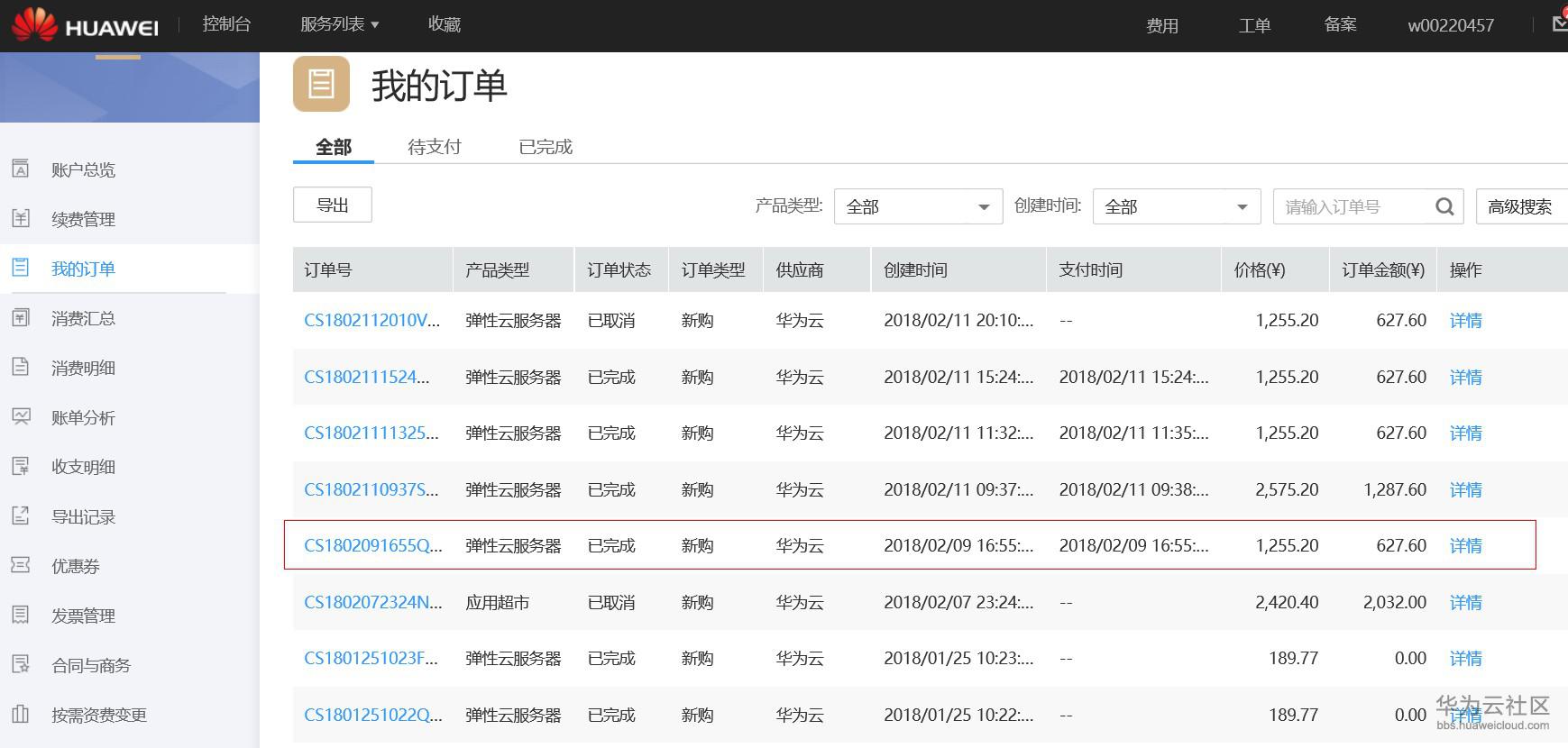Open order link CS1802112010V...
1568x748 pixels.
[x=372, y=320]
